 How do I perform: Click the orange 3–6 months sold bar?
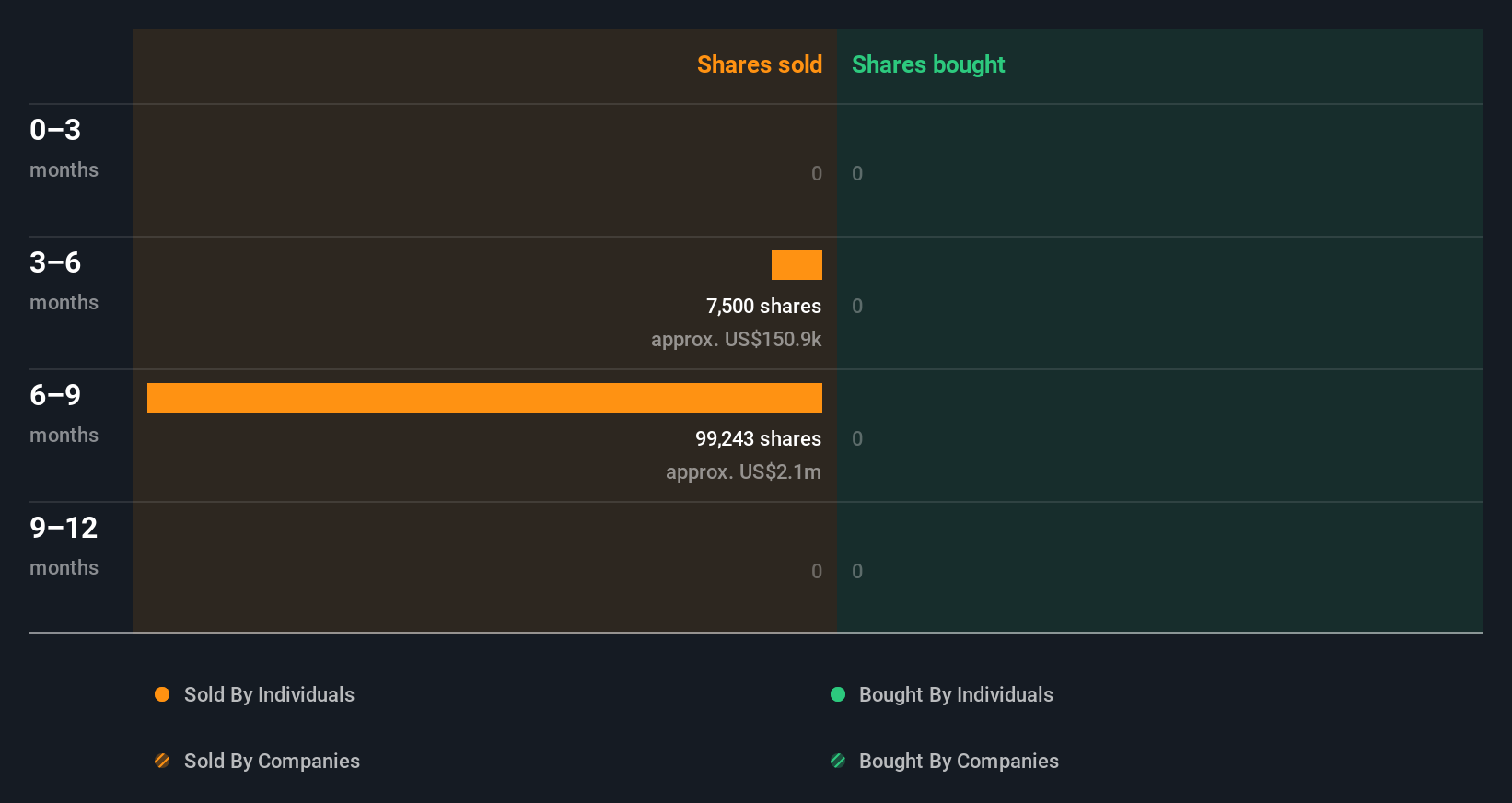797,265
